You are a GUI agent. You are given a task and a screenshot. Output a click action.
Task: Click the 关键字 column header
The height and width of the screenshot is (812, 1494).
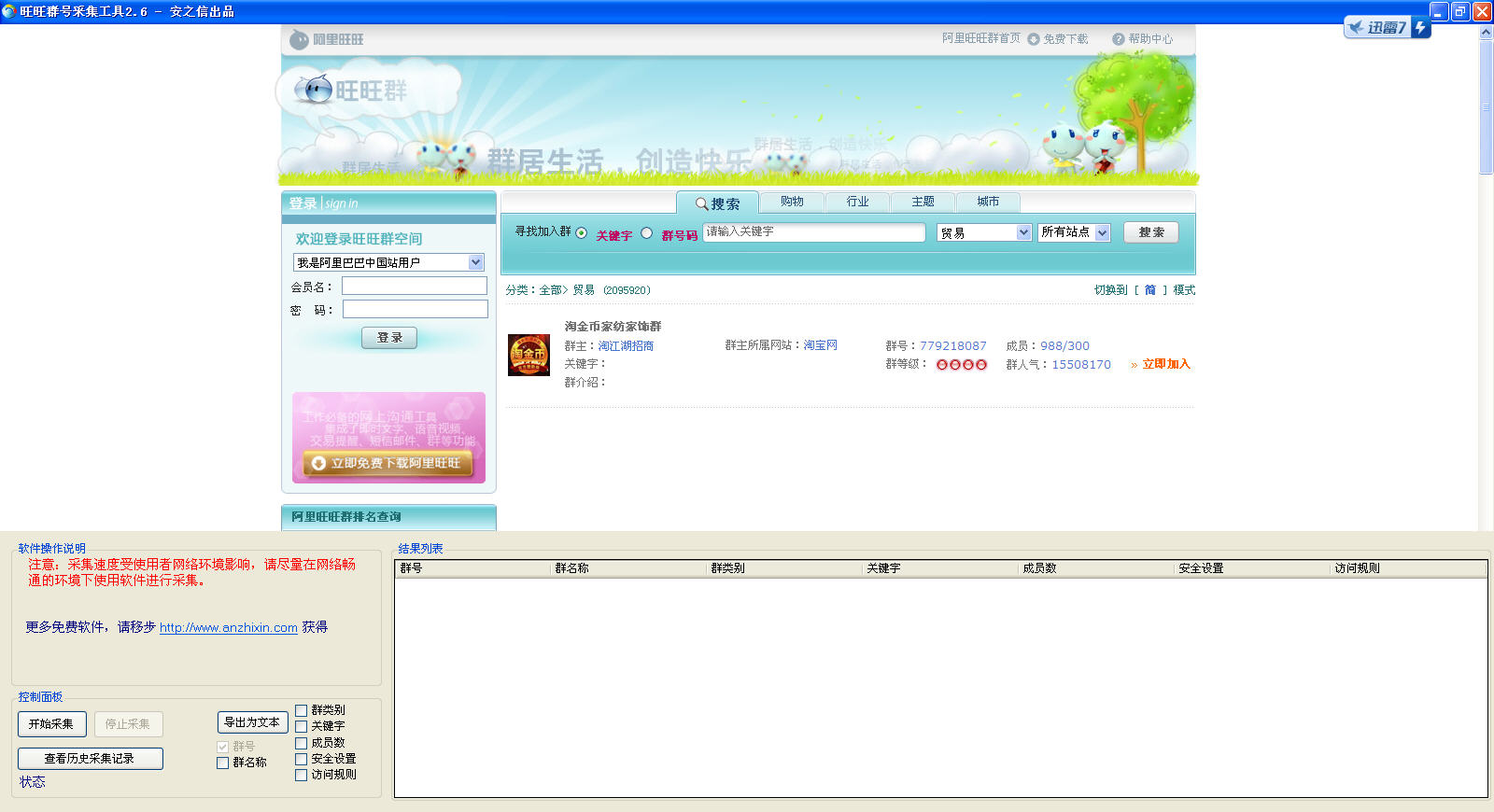(940, 567)
